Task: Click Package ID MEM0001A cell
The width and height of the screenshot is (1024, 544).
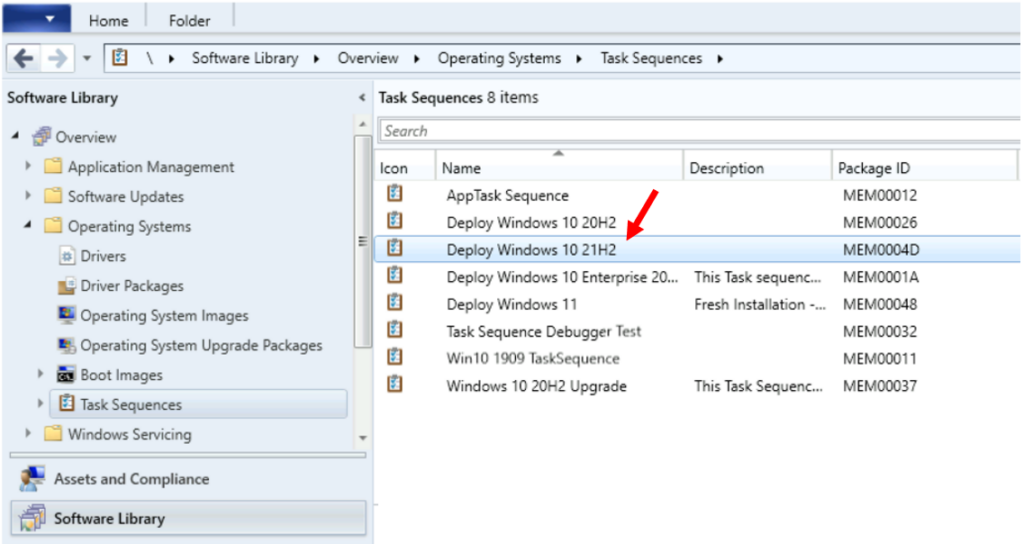Action: point(880,277)
